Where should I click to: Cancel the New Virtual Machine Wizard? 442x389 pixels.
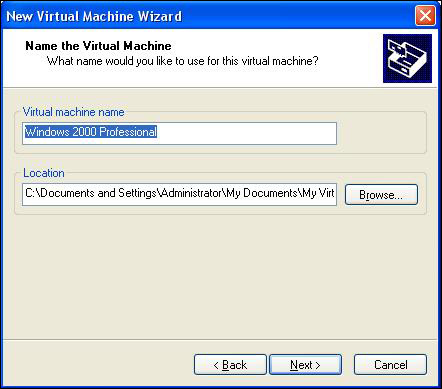[390, 364]
